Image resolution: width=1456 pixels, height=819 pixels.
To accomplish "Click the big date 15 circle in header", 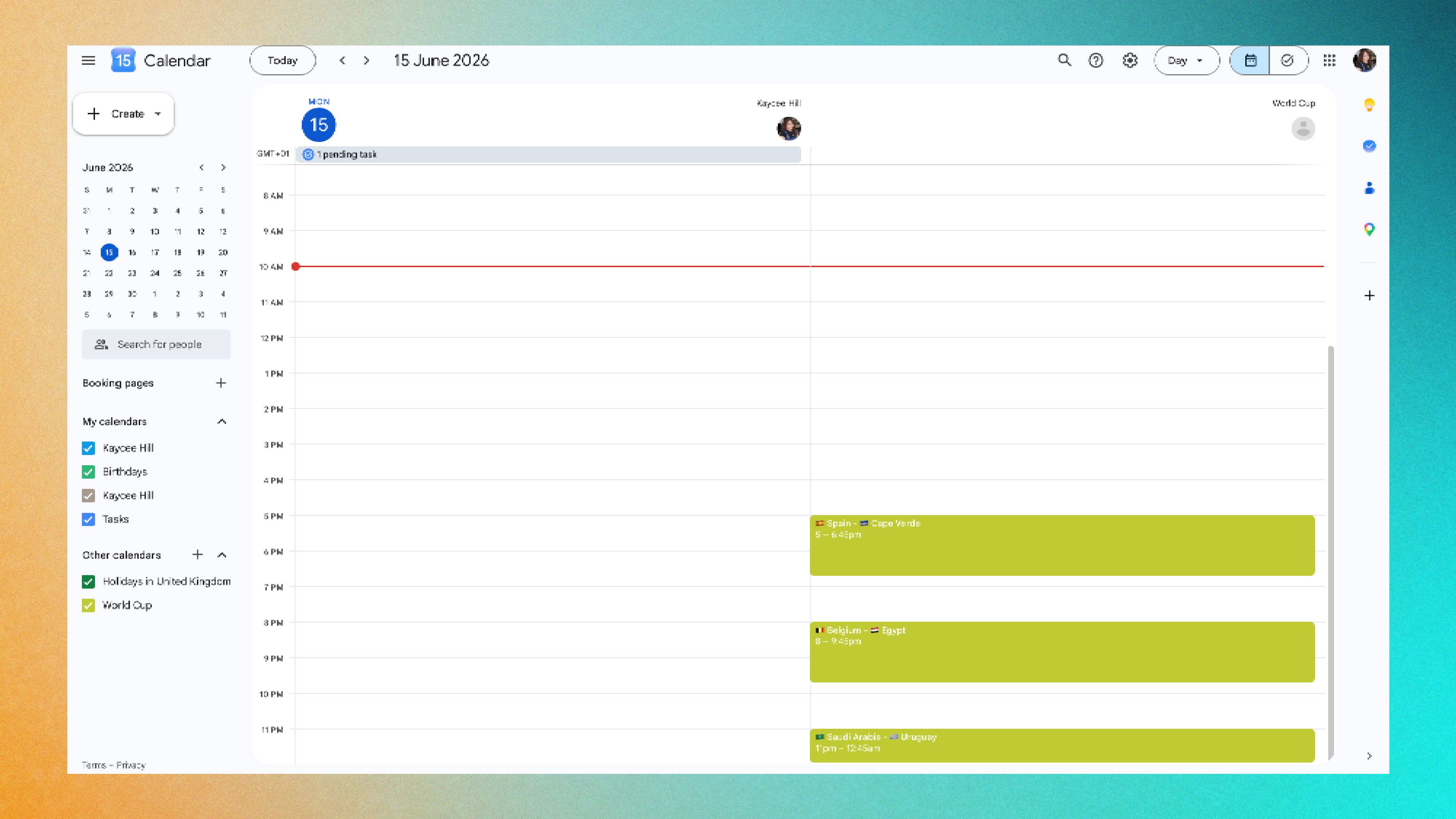I will click(319, 125).
